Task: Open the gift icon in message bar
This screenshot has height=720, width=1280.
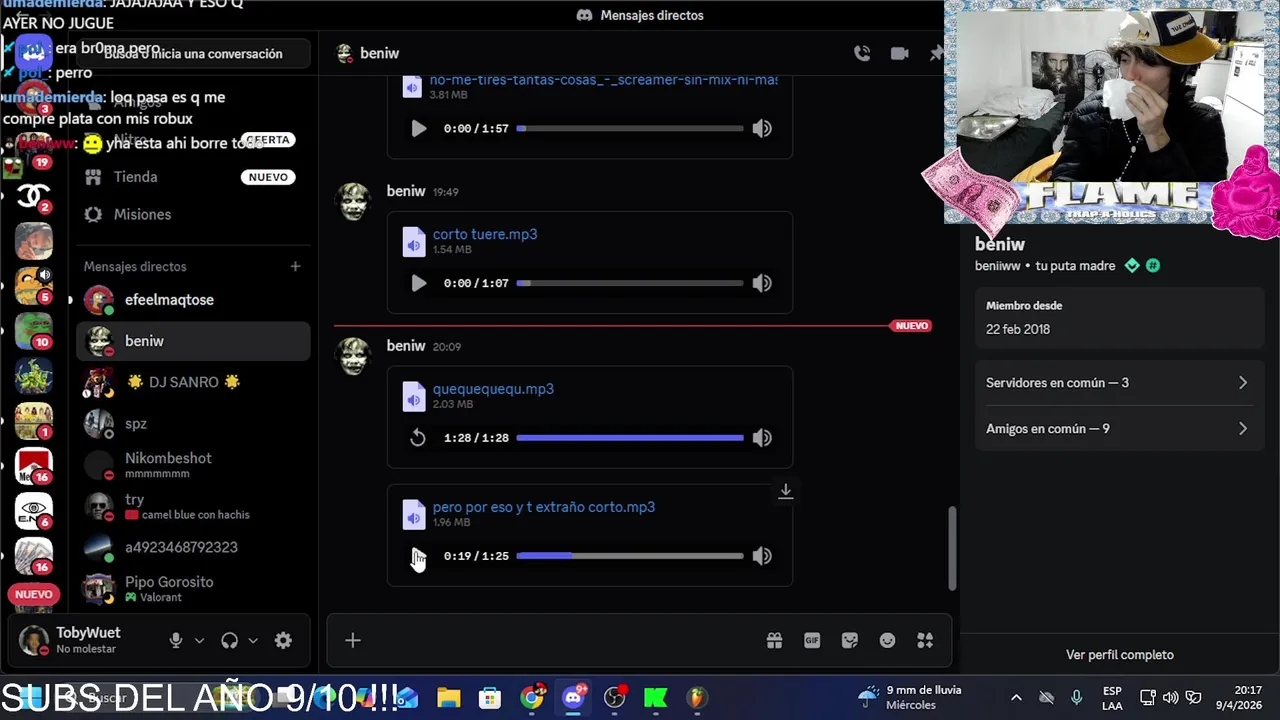Action: click(774, 640)
